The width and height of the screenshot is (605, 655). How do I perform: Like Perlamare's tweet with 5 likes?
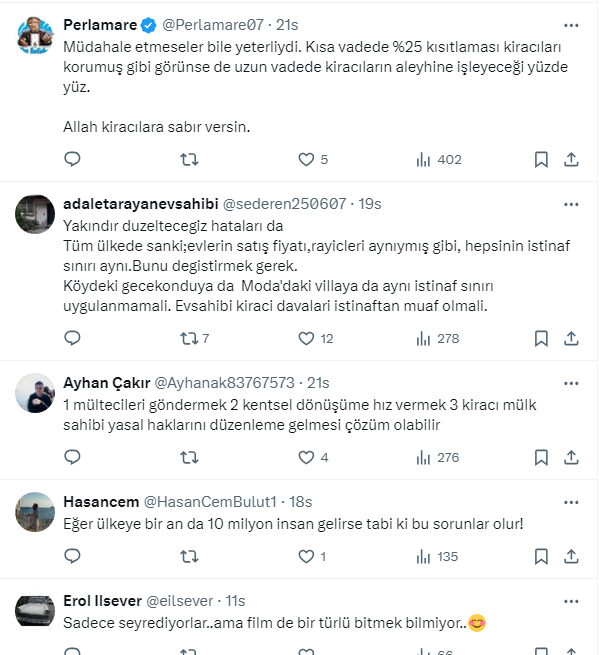click(306, 159)
